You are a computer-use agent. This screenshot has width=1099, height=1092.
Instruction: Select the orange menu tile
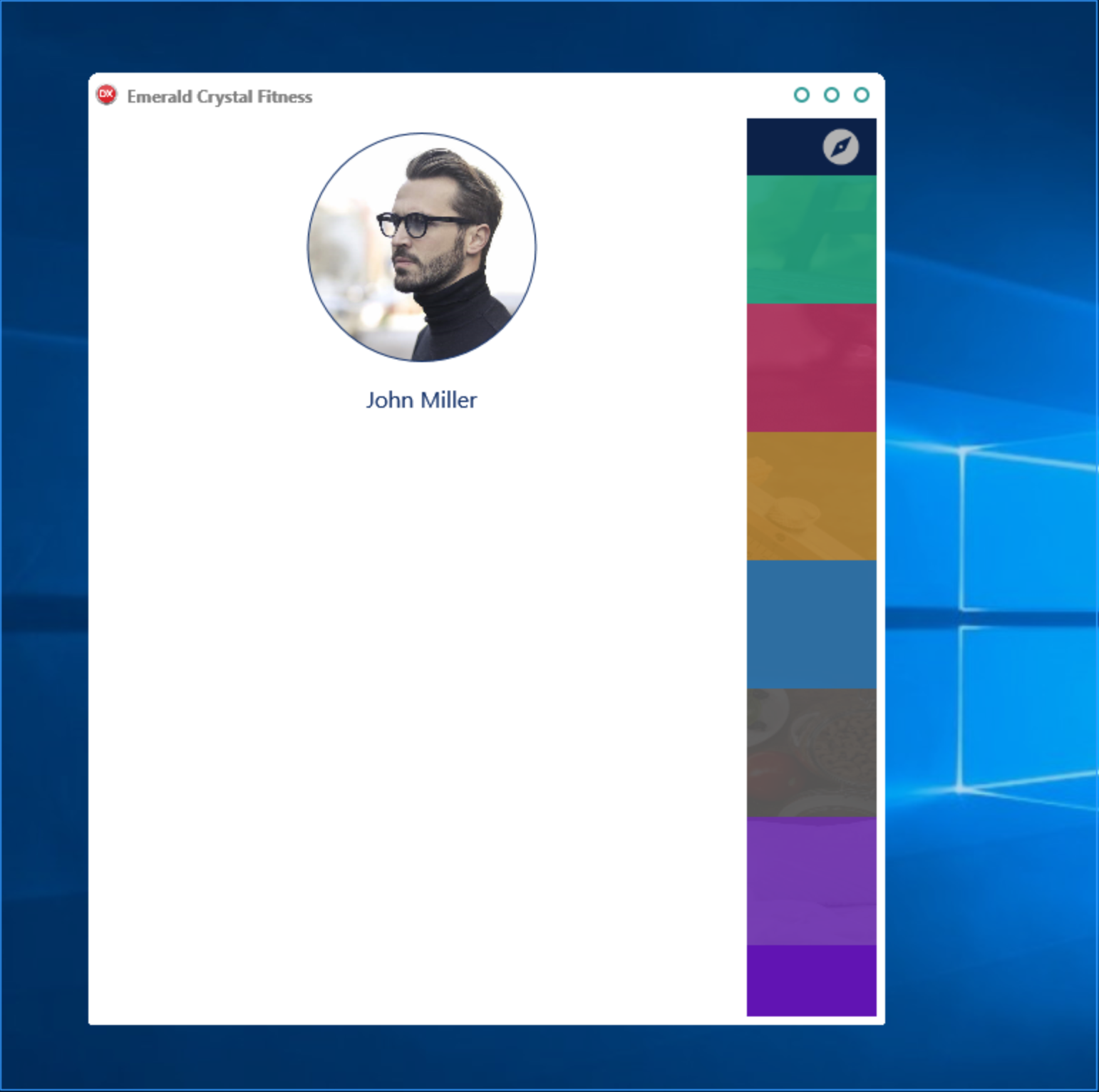[x=811, y=496]
